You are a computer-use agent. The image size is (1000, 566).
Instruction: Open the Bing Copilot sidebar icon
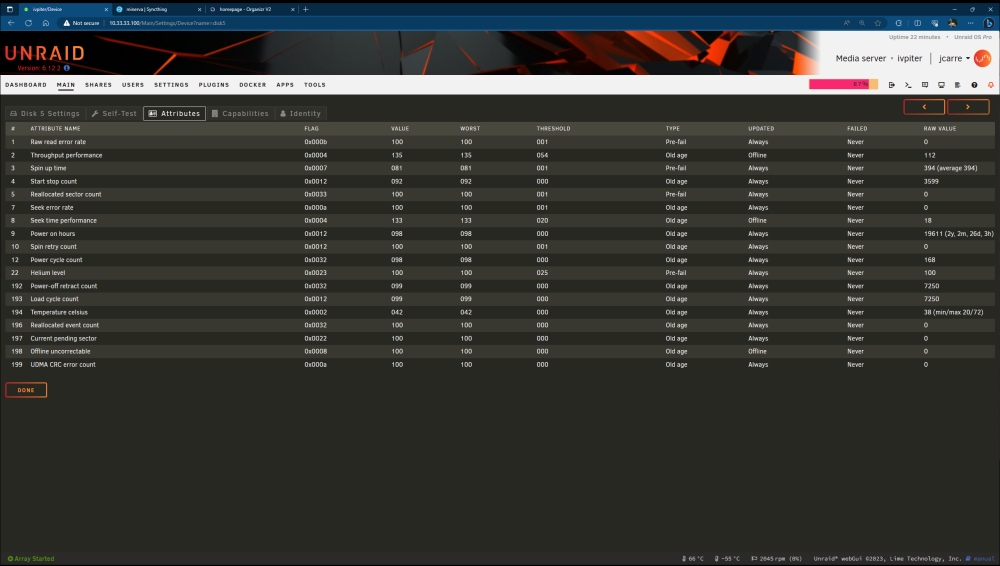tap(989, 23)
